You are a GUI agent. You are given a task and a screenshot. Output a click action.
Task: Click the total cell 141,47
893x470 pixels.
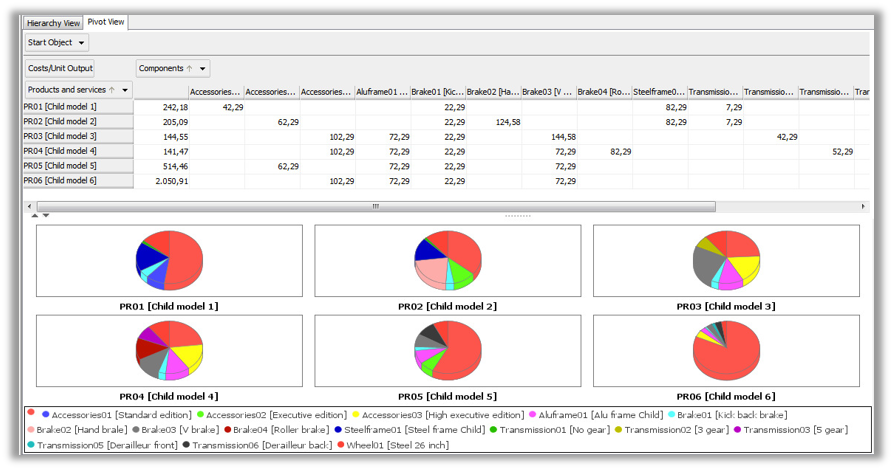(175, 152)
